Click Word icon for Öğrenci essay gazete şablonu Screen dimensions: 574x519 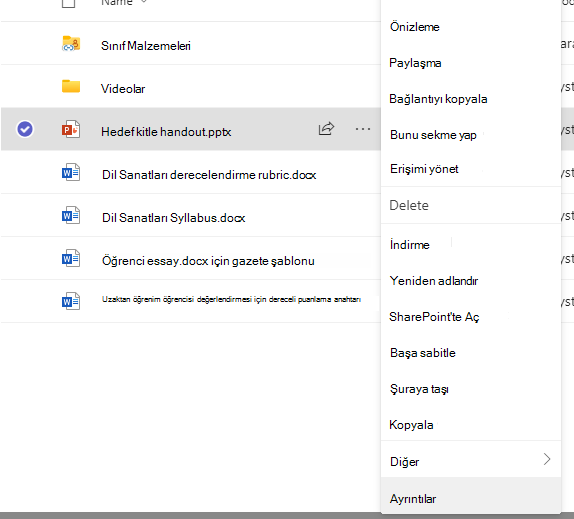click(x=71, y=258)
